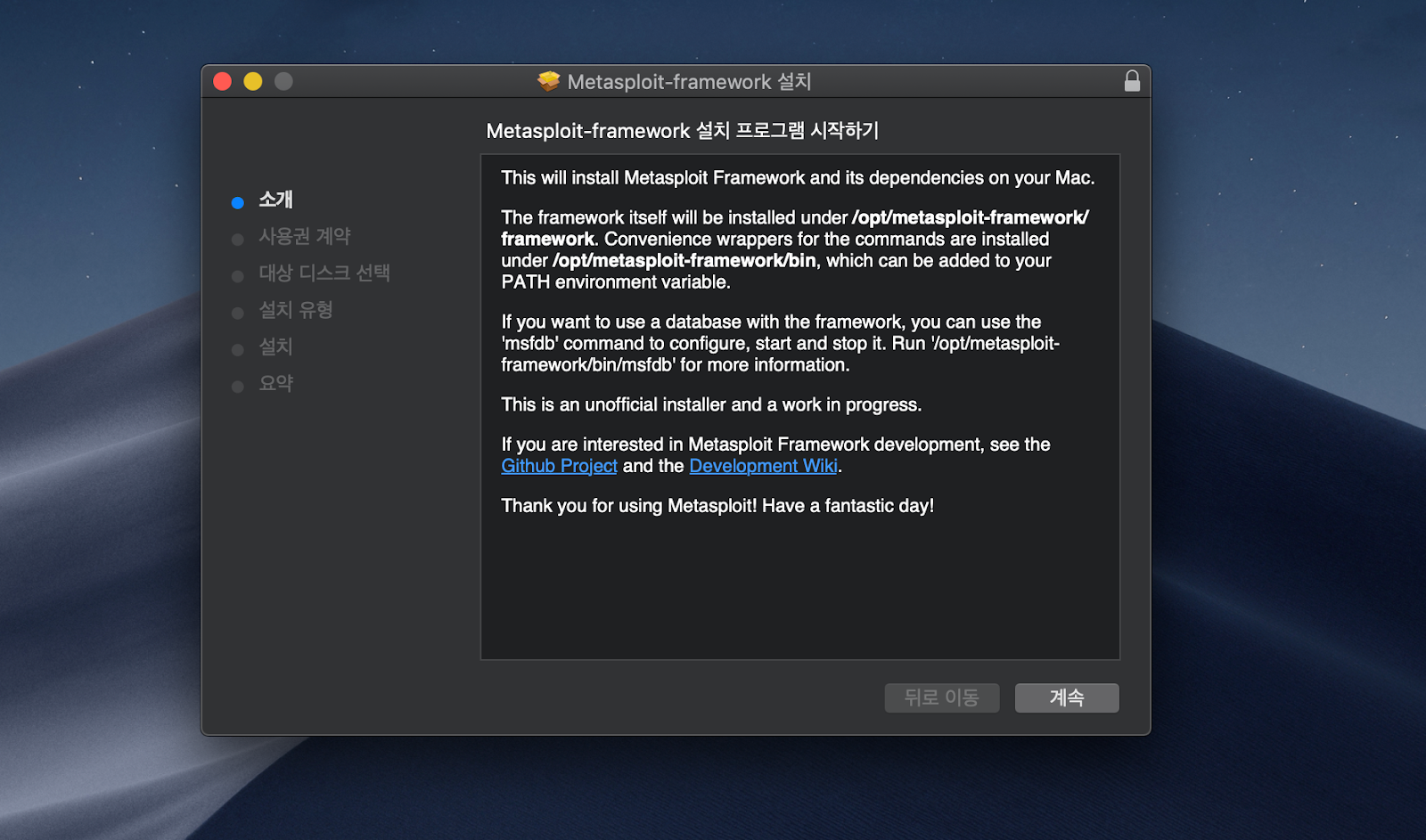Click the line starting "'msfdb' command to configure"
The height and width of the screenshot is (840, 1426).
[x=780, y=344]
